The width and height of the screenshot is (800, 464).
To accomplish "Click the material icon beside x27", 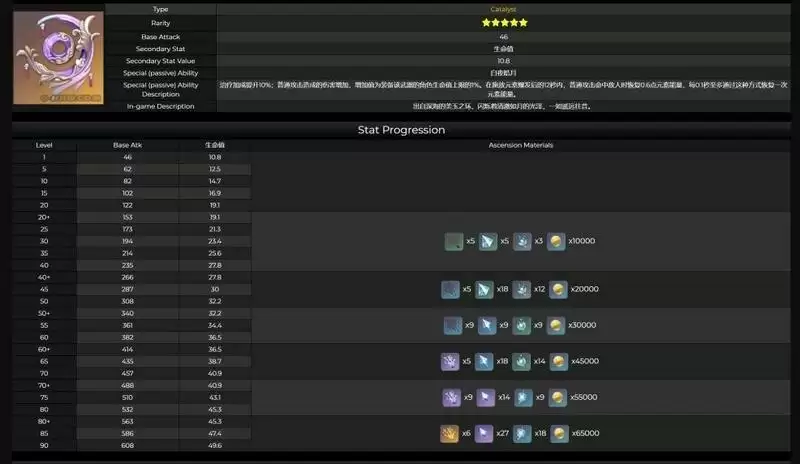I will tap(485, 433).
